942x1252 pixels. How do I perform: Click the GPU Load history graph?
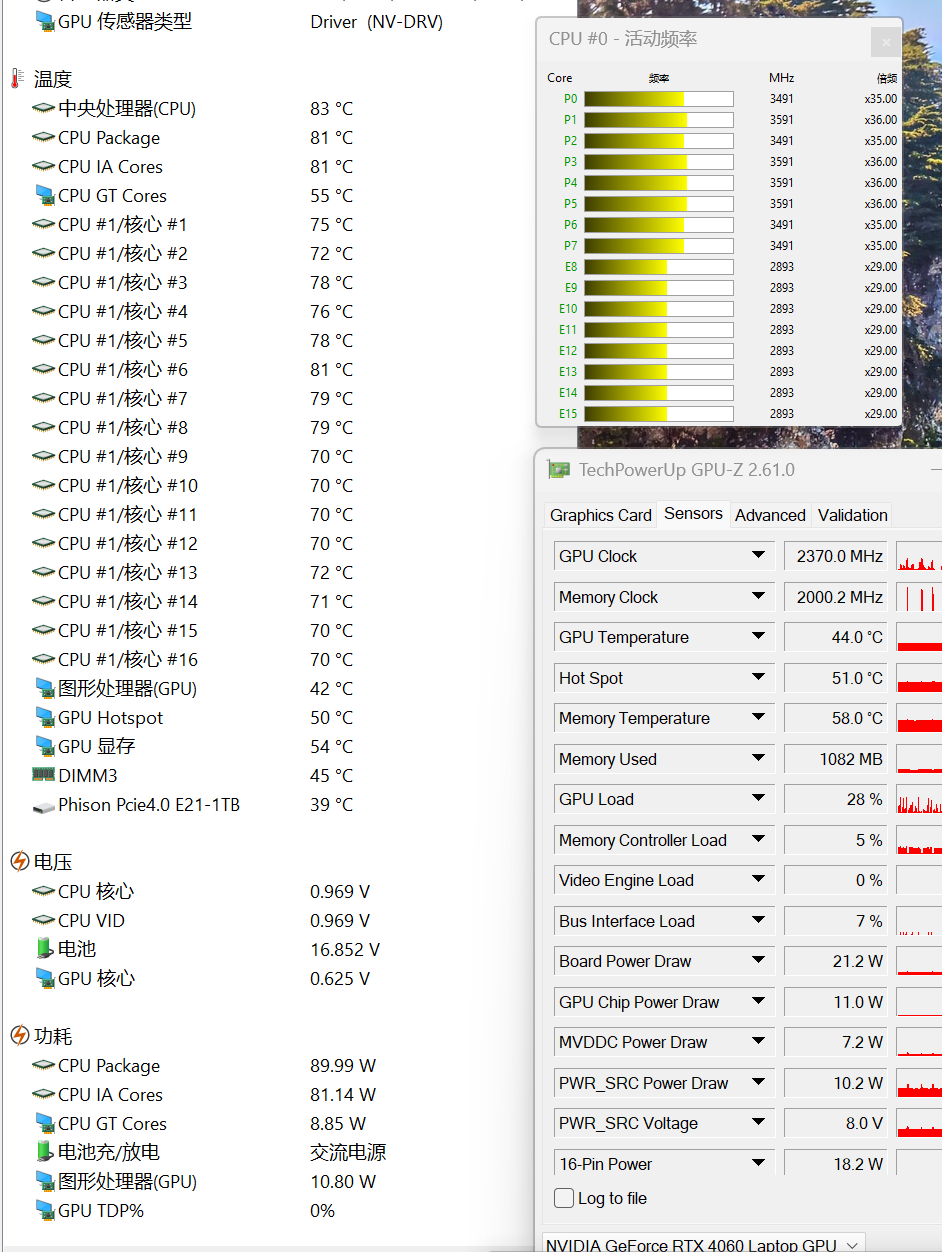(919, 800)
